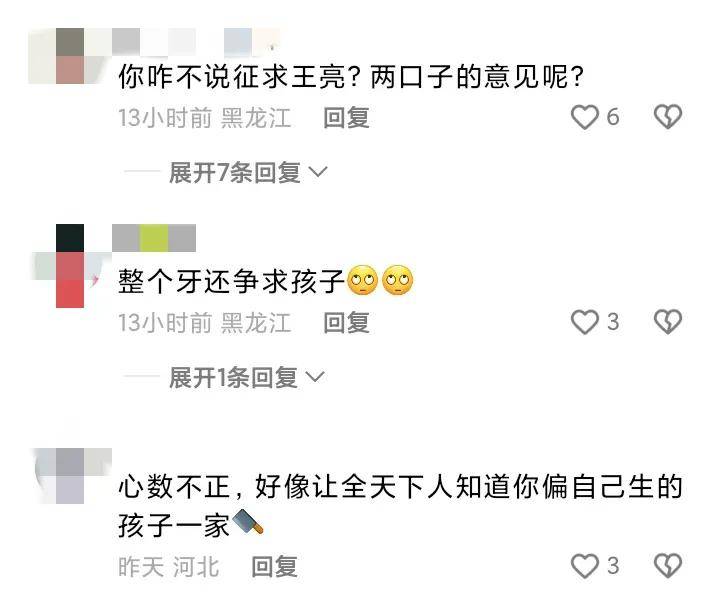Image resolution: width=720 pixels, height=602 pixels.
Task: Like the 整个牙还争求孩子 comment
Action: tap(585, 322)
